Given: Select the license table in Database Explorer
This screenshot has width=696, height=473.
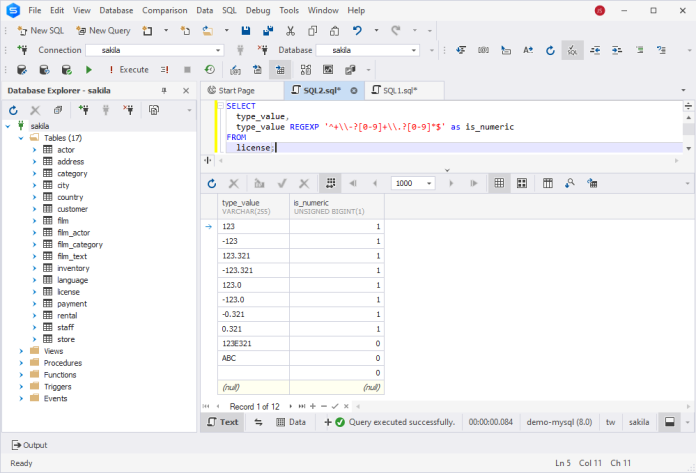Looking at the screenshot, I should (x=71, y=292).
